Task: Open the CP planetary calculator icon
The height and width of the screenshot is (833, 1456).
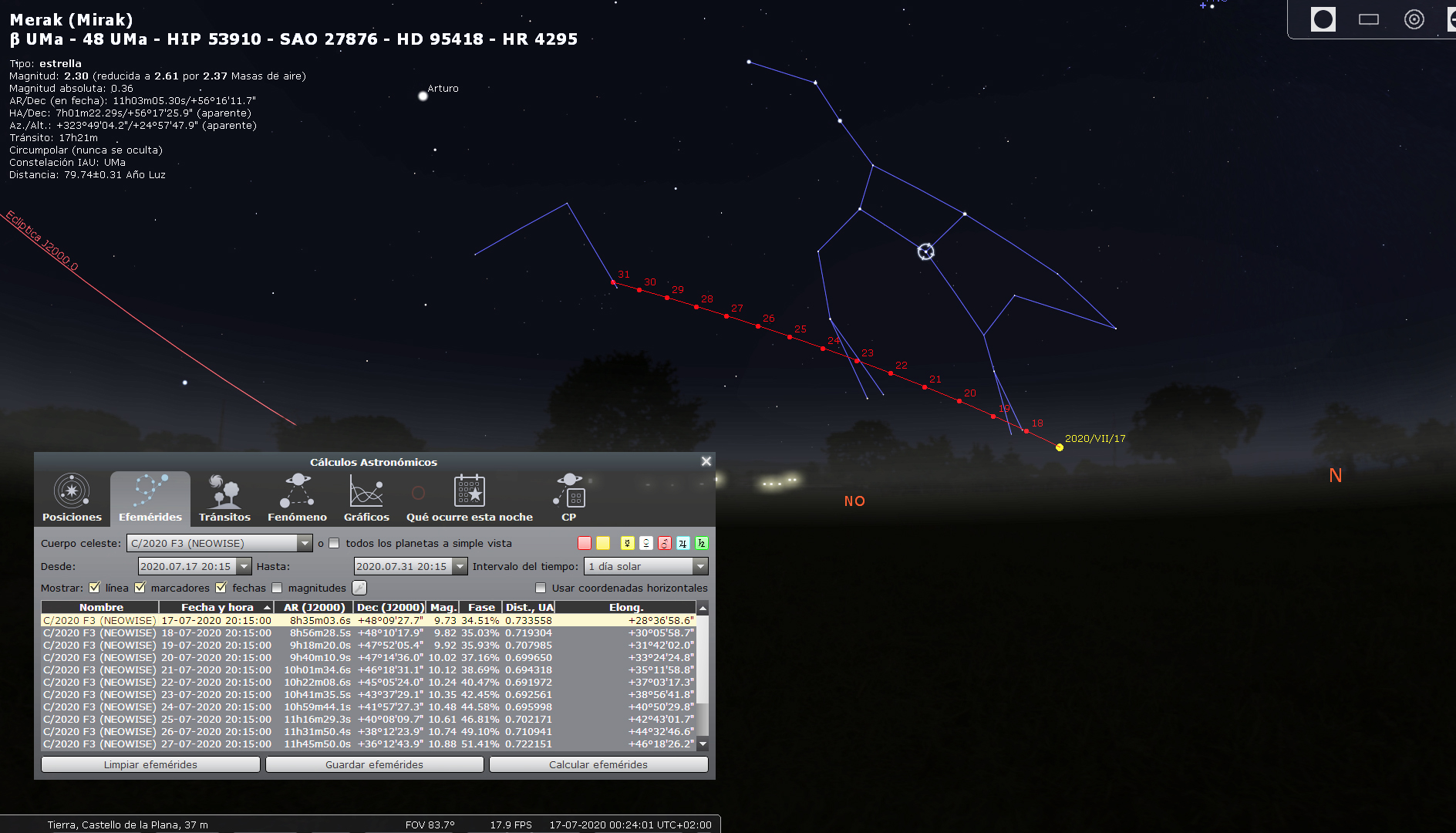Action: tap(569, 491)
